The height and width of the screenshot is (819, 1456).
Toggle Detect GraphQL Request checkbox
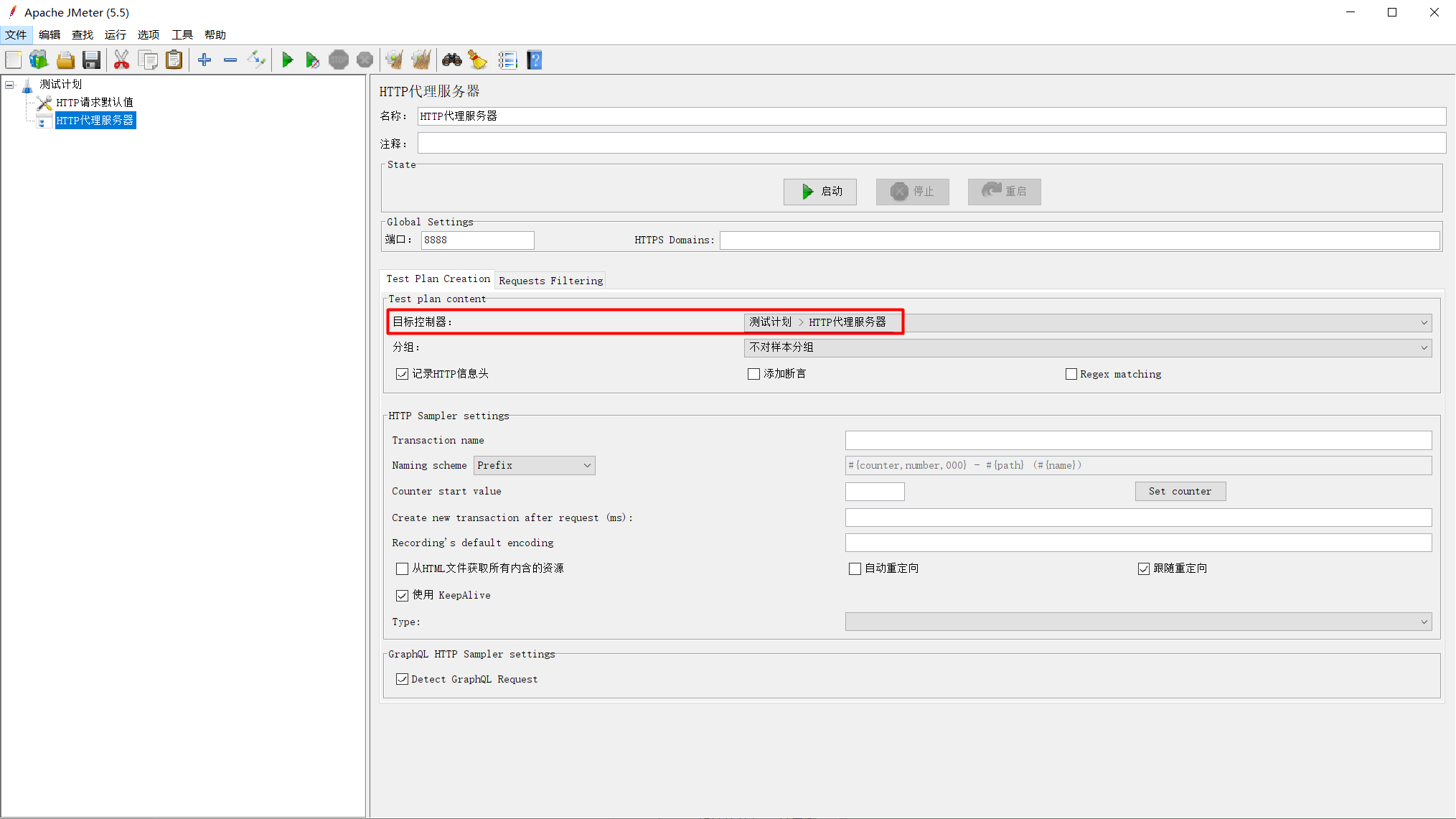[x=402, y=679]
